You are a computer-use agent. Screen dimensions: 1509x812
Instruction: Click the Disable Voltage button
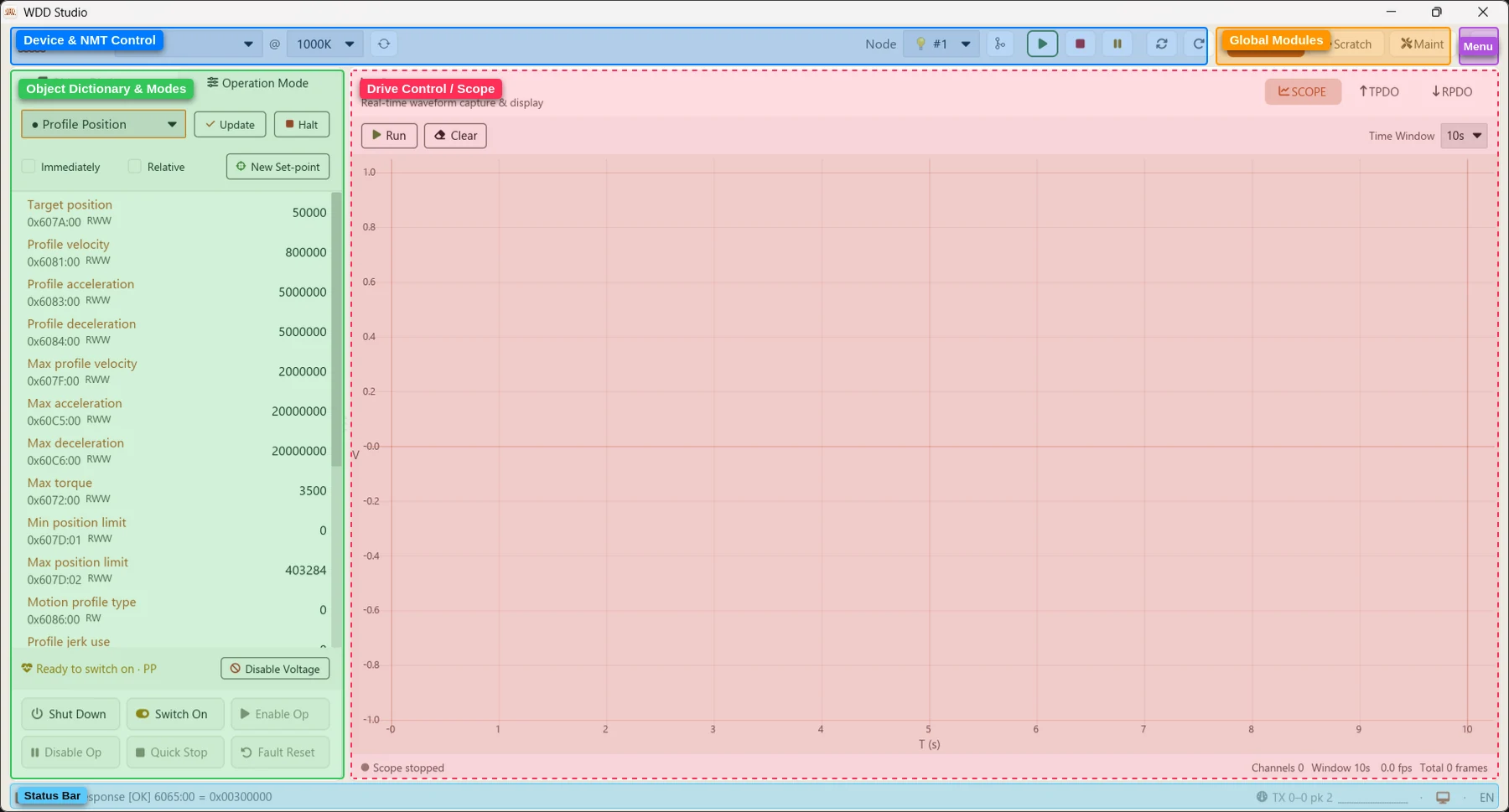tap(275, 669)
